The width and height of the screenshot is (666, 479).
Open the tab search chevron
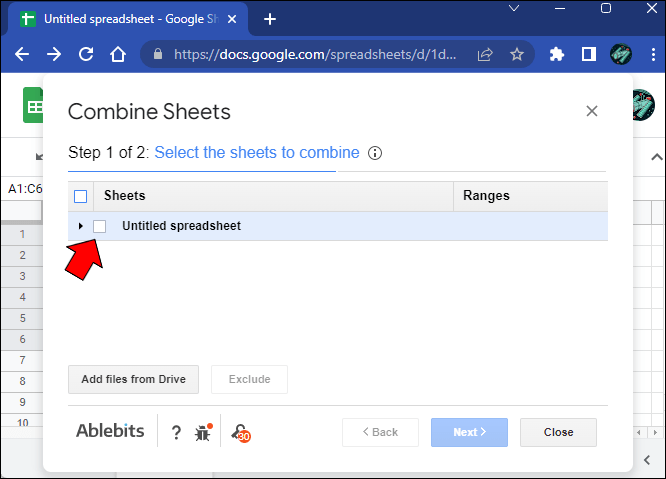514,9
